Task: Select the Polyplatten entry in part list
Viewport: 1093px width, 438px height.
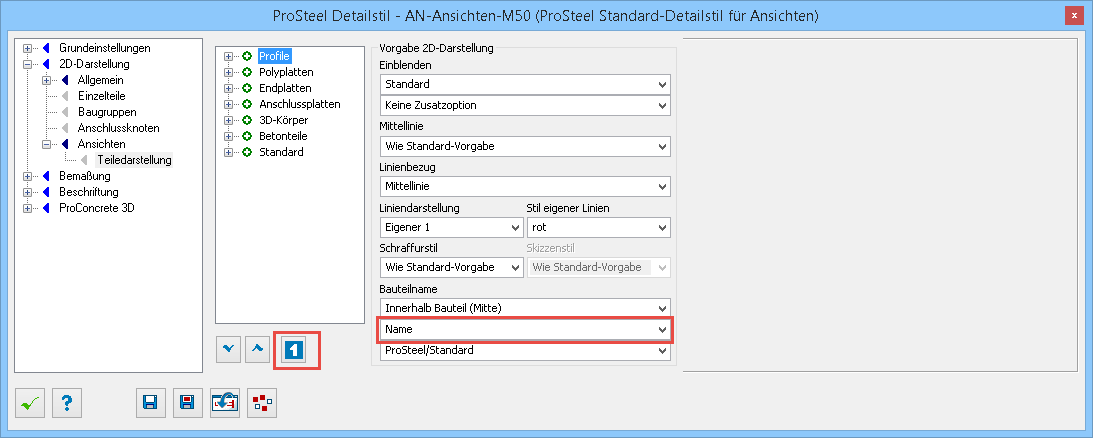Action: tap(286, 72)
